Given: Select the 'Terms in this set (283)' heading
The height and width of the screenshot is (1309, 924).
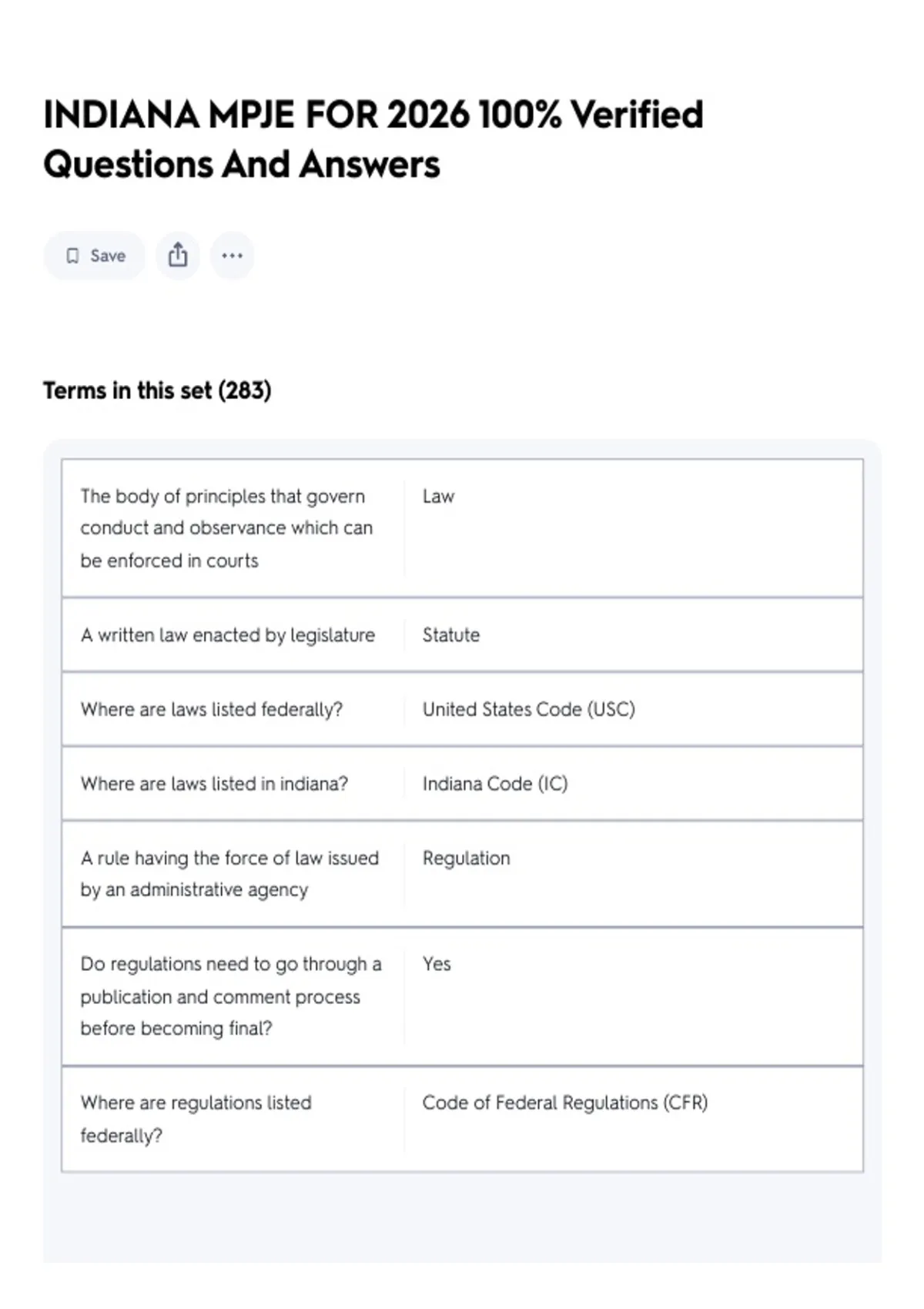Looking at the screenshot, I should point(157,390).
